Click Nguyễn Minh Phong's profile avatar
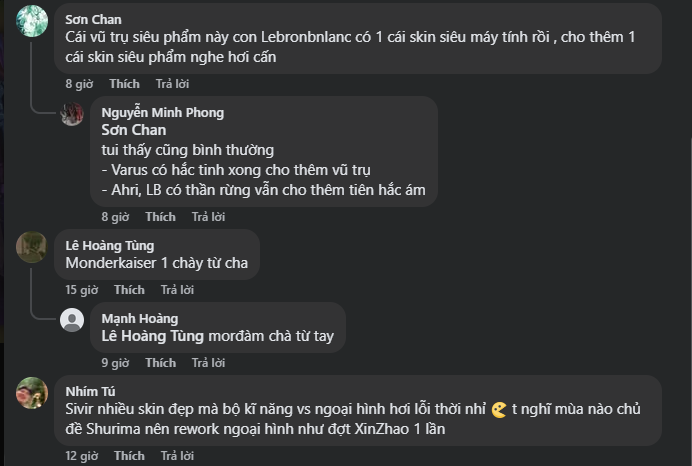692x466 pixels. 72,114
